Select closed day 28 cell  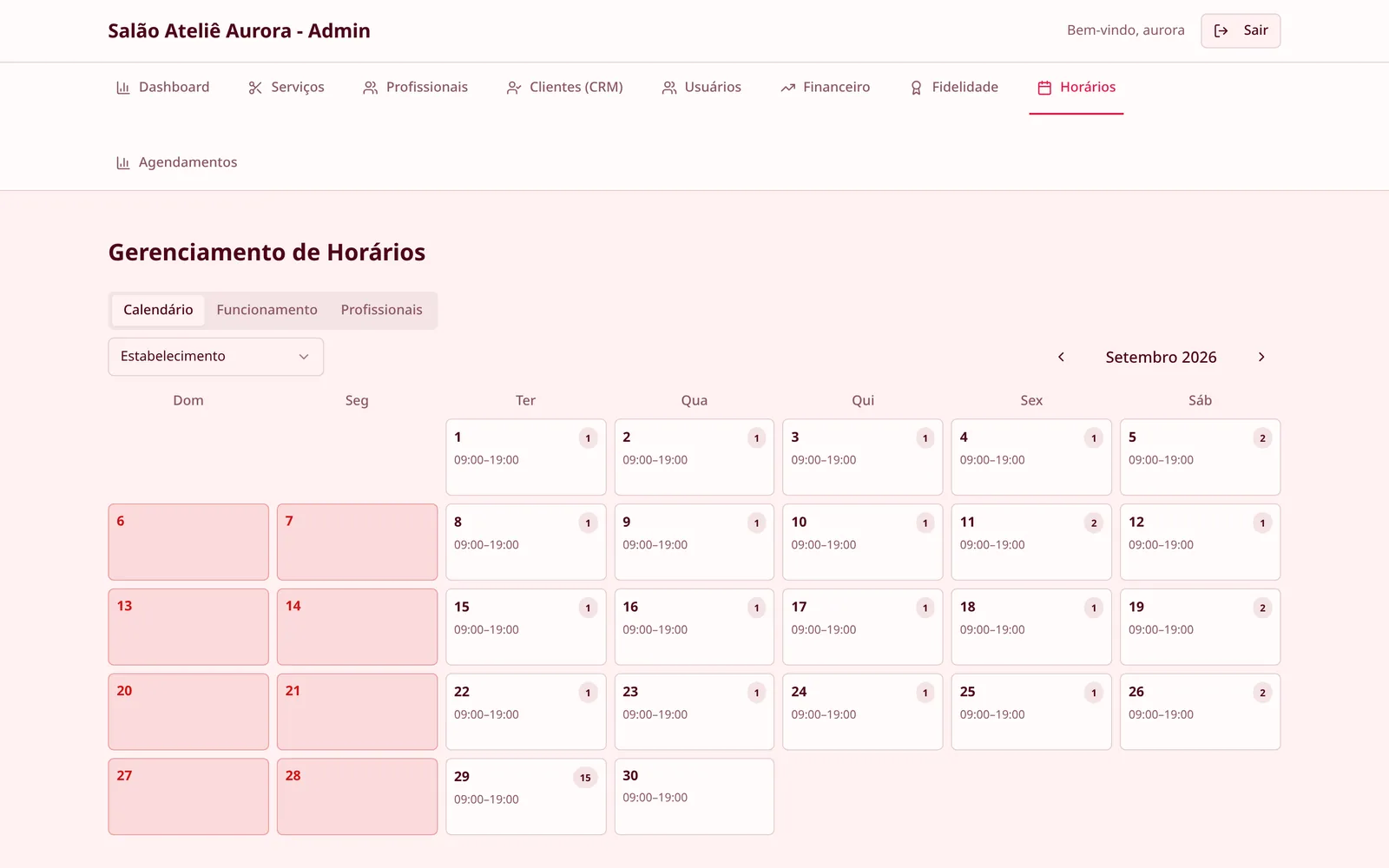tap(357, 797)
